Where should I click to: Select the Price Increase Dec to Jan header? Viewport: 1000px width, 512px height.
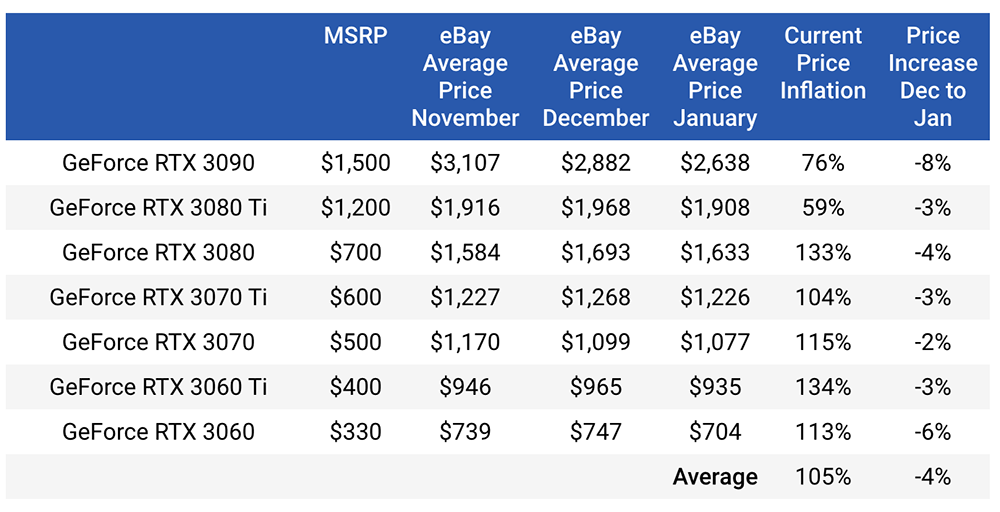[932, 77]
